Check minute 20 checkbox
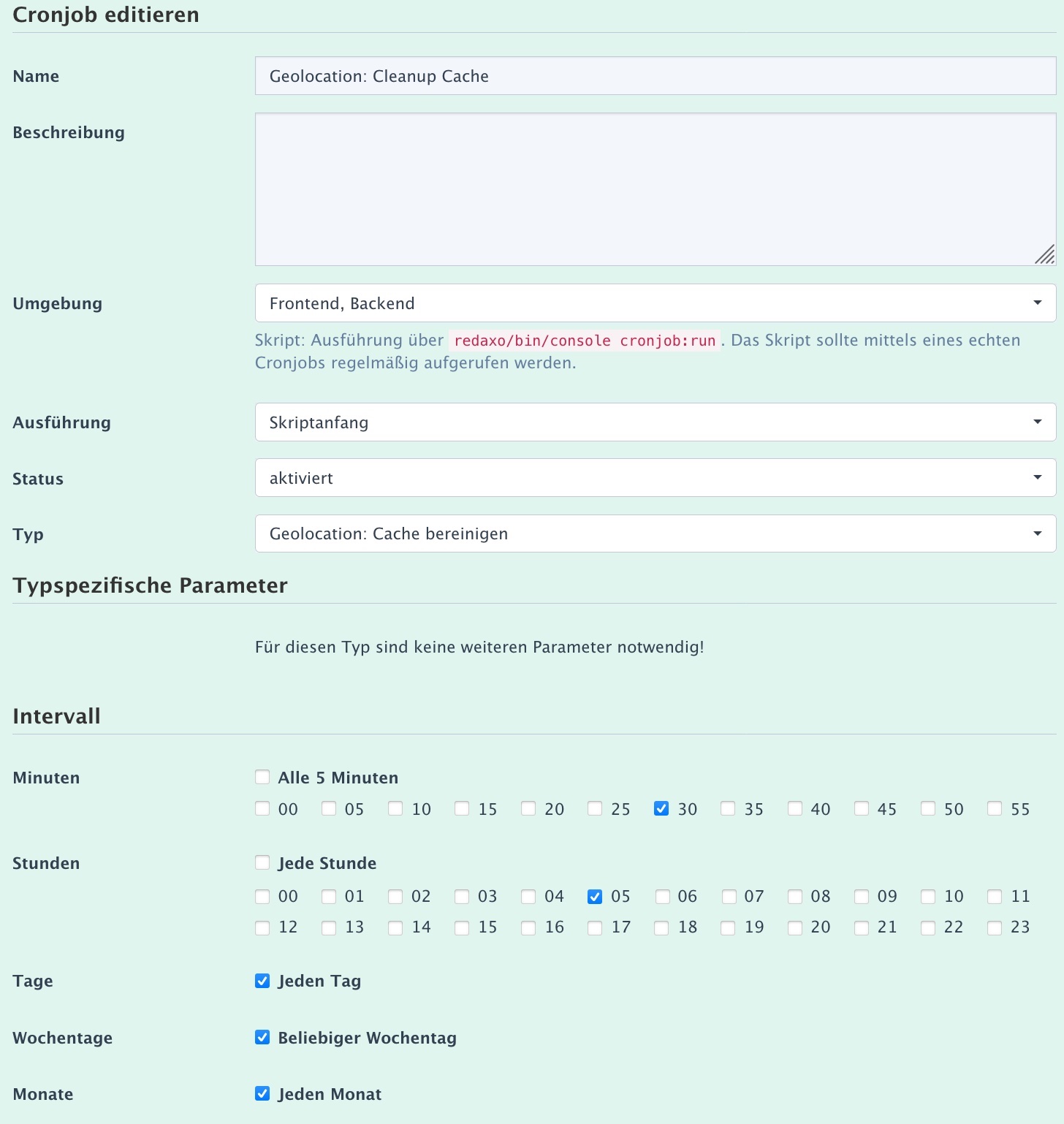The height and width of the screenshot is (1124, 1064). [x=528, y=808]
